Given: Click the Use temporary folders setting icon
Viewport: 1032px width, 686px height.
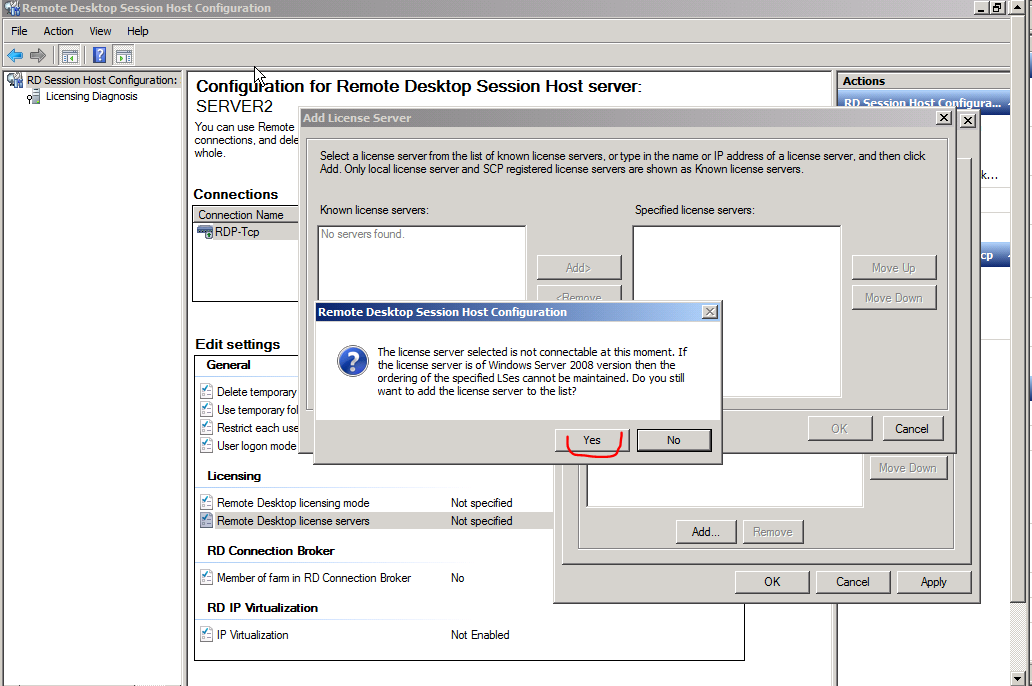Looking at the screenshot, I should click(x=207, y=409).
